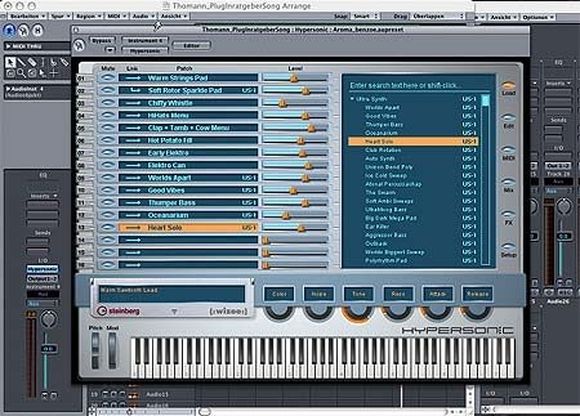The height and width of the screenshot is (416, 580).
Task: Select the pencil tool in toolbox
Action: [21, 62]
